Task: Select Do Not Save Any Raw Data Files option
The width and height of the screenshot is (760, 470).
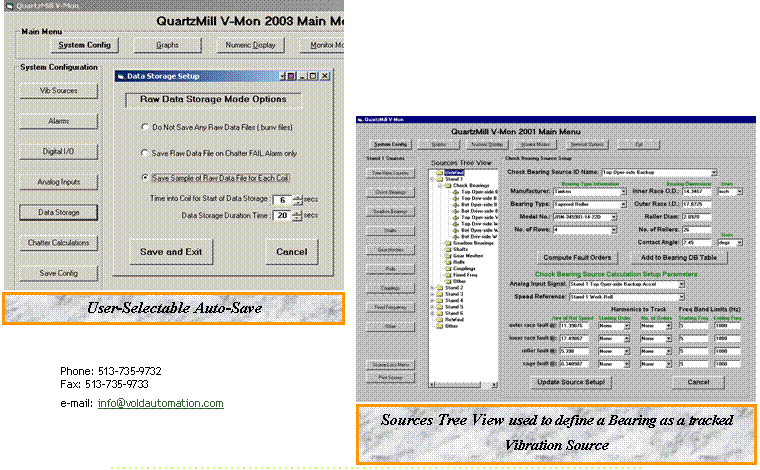Action: point(144,127)
